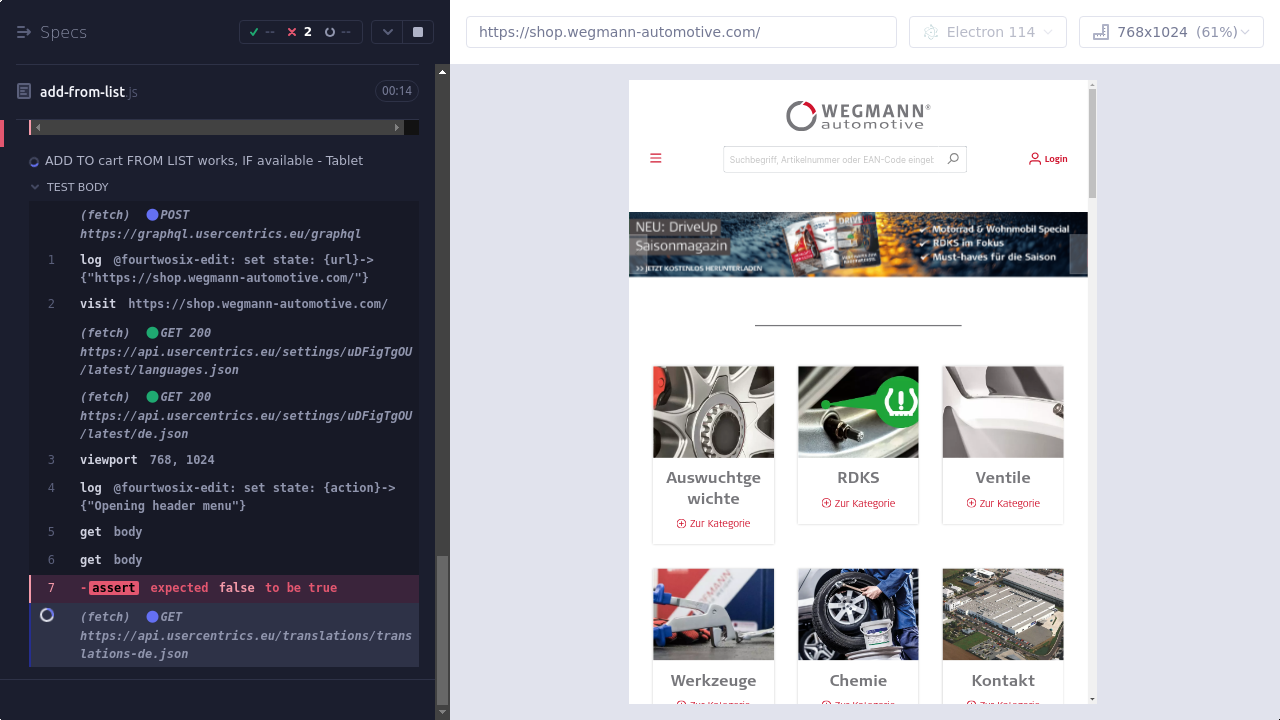Open the 768x1024 viewport size dropdown

click(1171, 32)
